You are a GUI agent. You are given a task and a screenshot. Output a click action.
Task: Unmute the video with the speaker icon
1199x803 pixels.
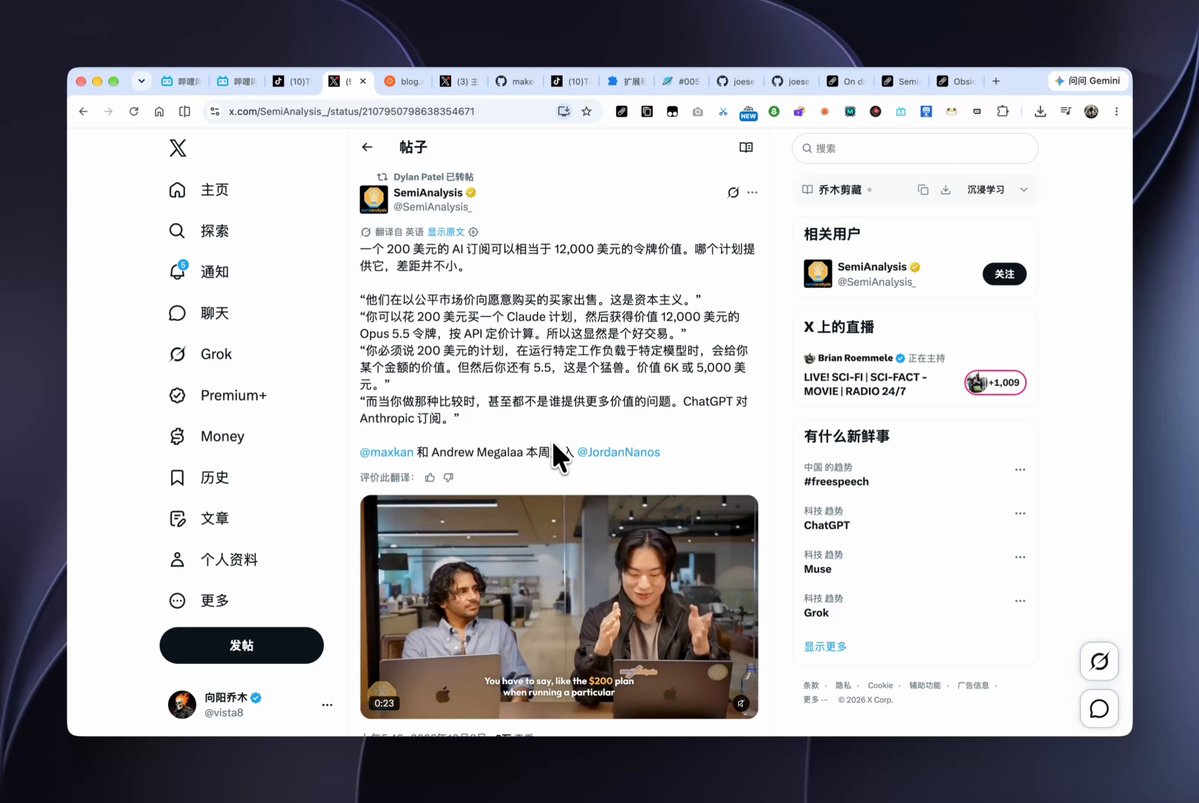click(x=741, y=704)
